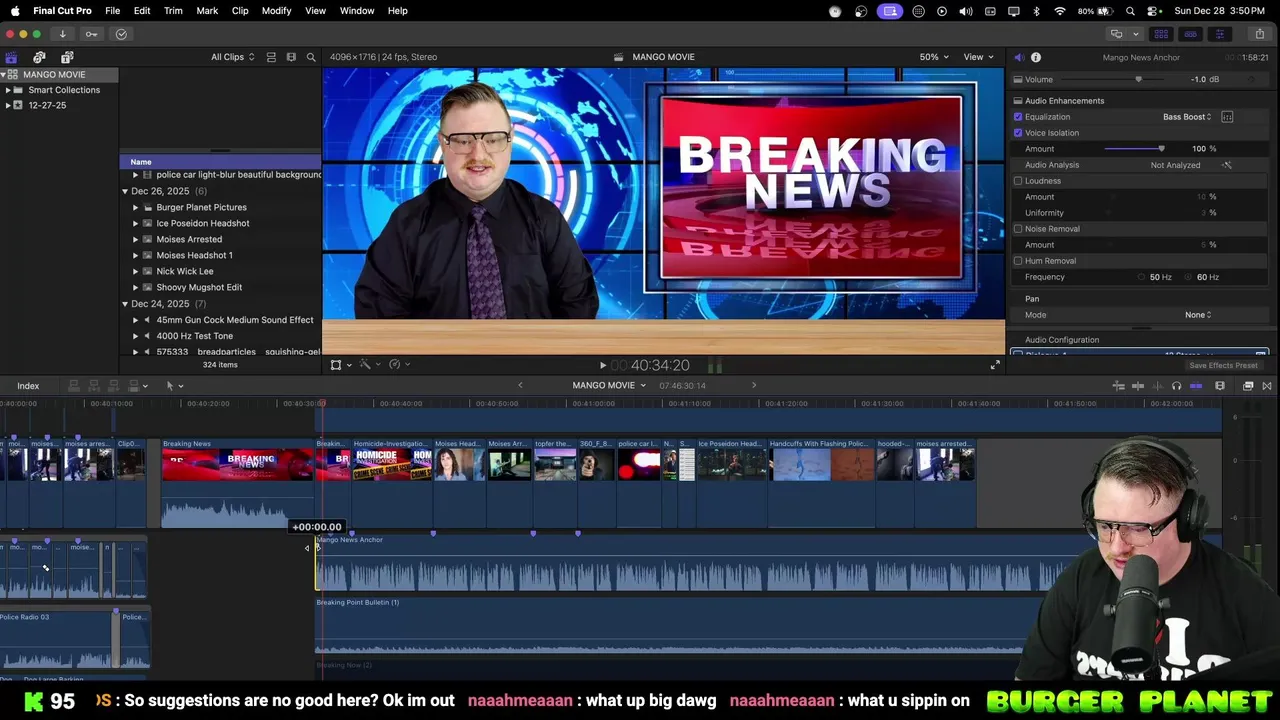This screenshot has width=1280, height=720.
Task: Expand the 12-27-25 event
Action: [8, 105]
